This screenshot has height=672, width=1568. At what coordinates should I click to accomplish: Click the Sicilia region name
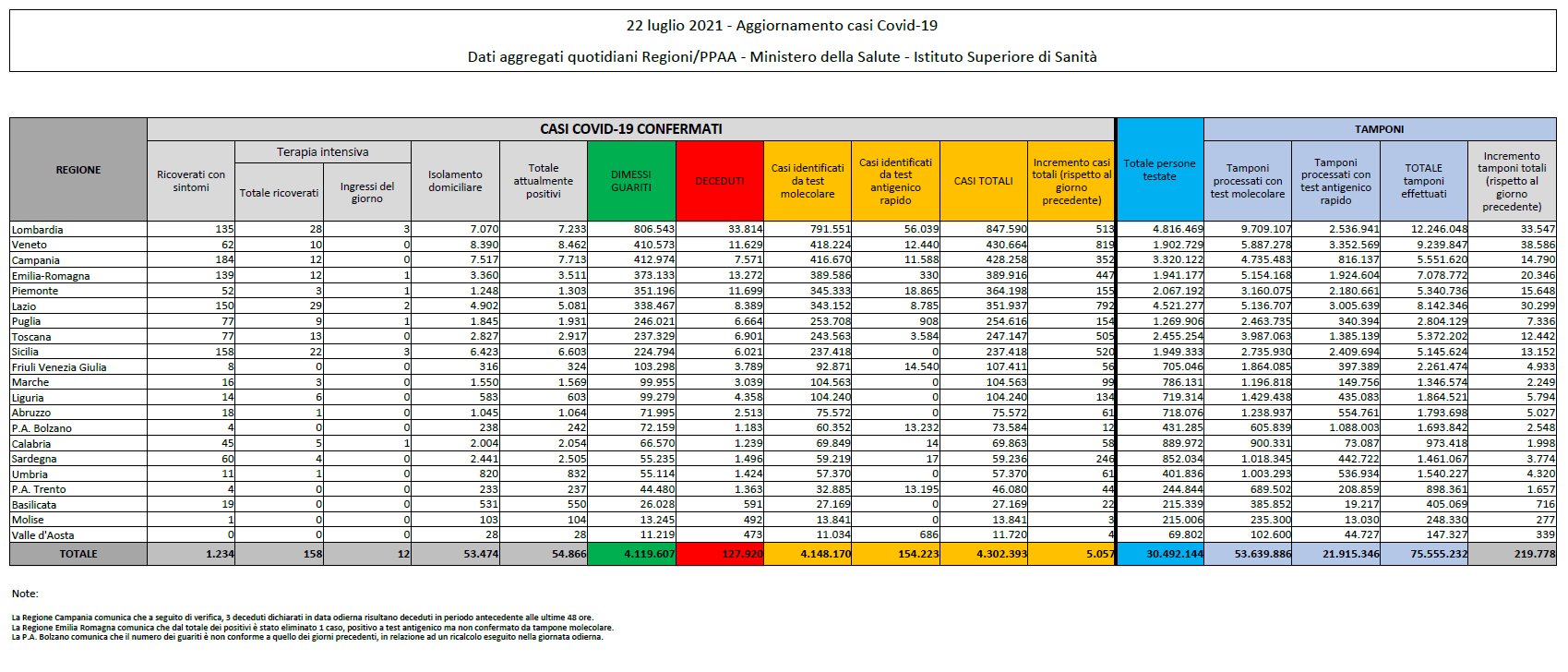pyautogui.click(x=26, y=352)
